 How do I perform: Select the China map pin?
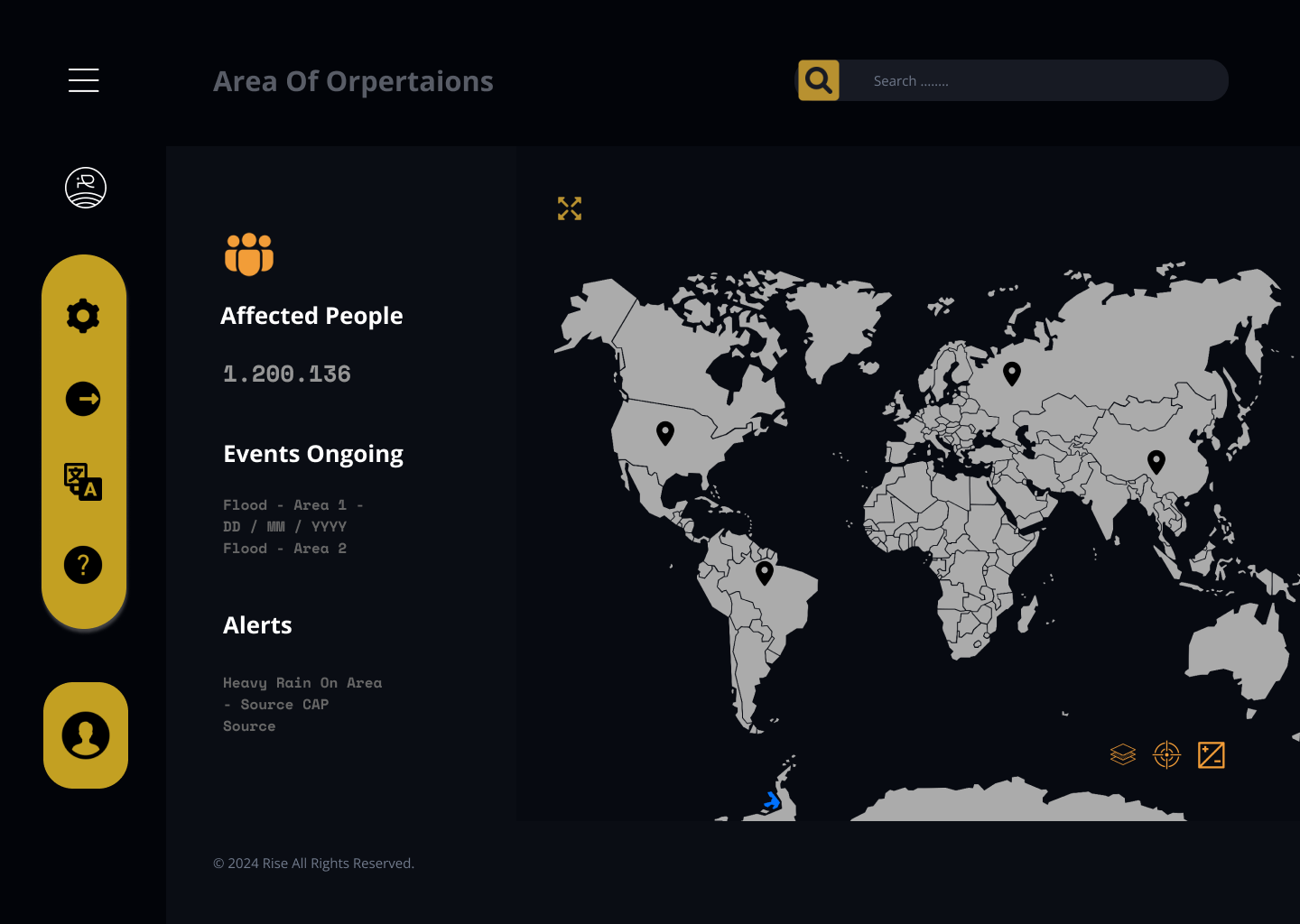(1156, 462)
